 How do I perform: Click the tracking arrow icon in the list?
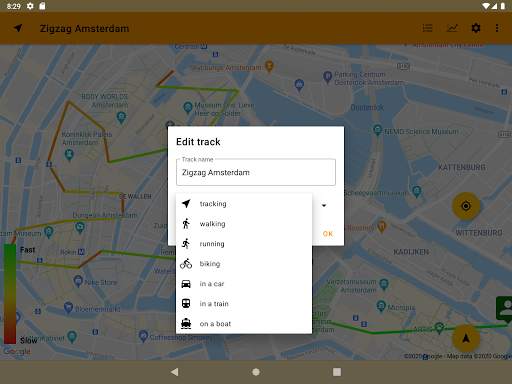click(186, 203)
